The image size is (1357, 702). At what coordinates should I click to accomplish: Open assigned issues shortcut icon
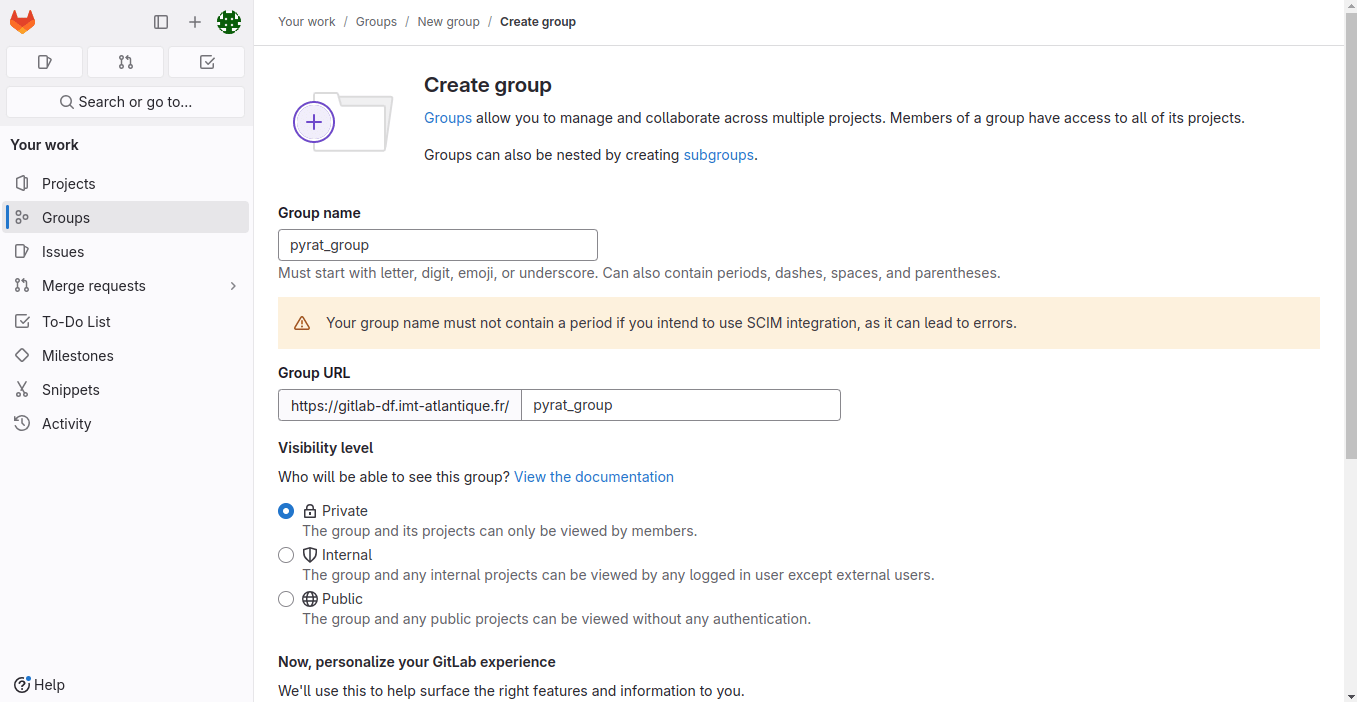44,62
